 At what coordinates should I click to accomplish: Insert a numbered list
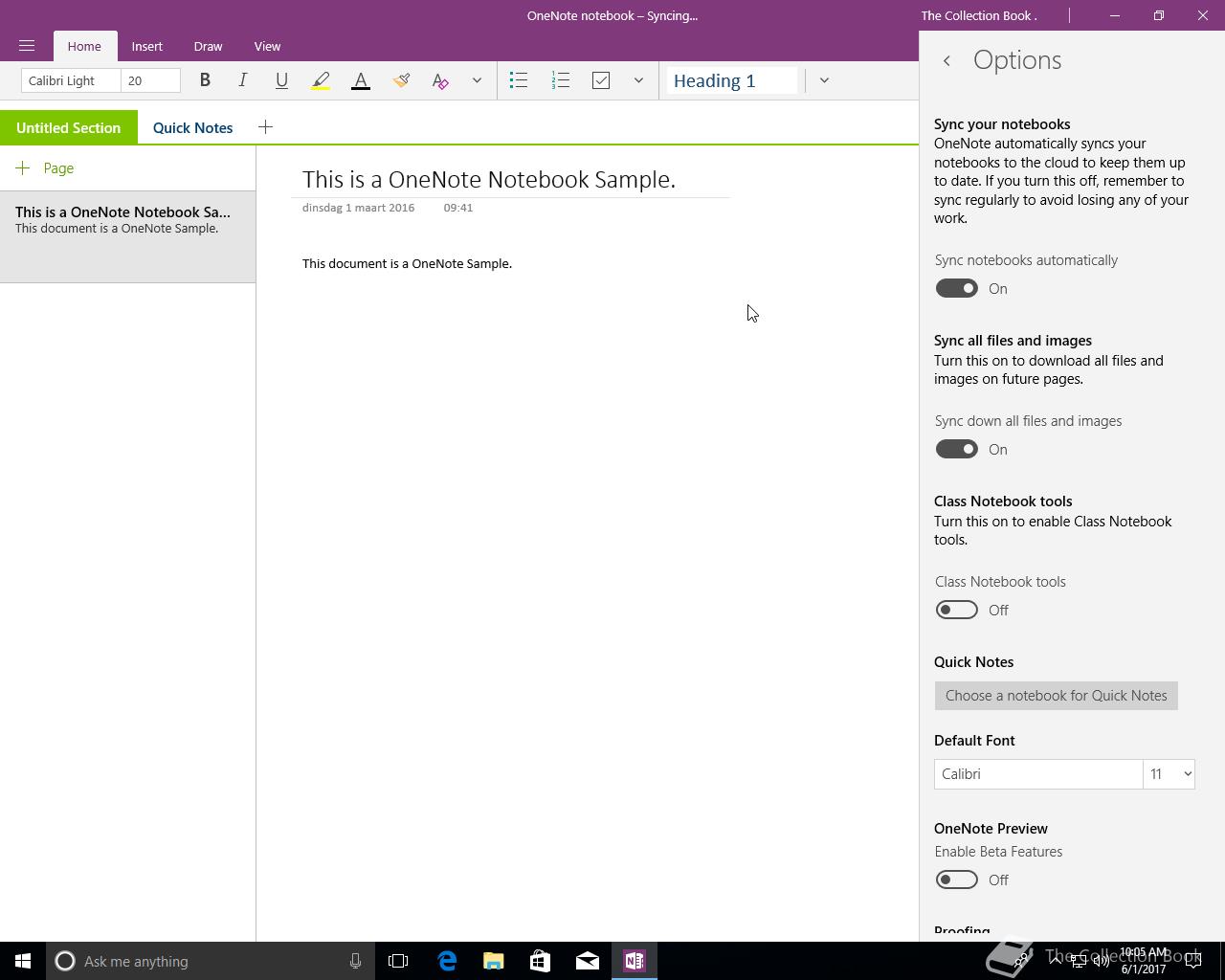561,80
